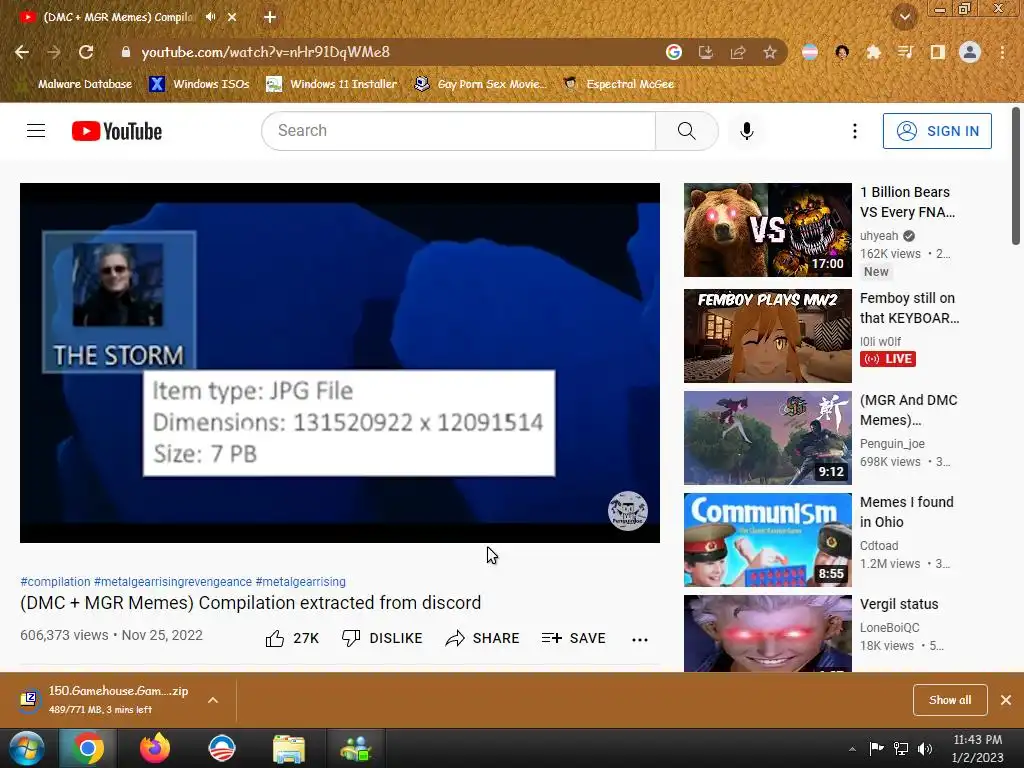Open the media controls icon in toolbar
The image size is (1024, 768).
905,52
